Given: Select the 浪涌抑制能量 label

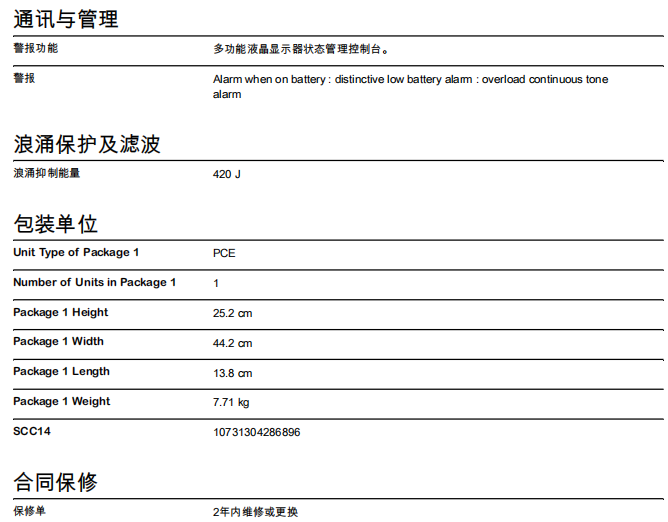Looking at the screenshot, I should [x=46, y=173].
